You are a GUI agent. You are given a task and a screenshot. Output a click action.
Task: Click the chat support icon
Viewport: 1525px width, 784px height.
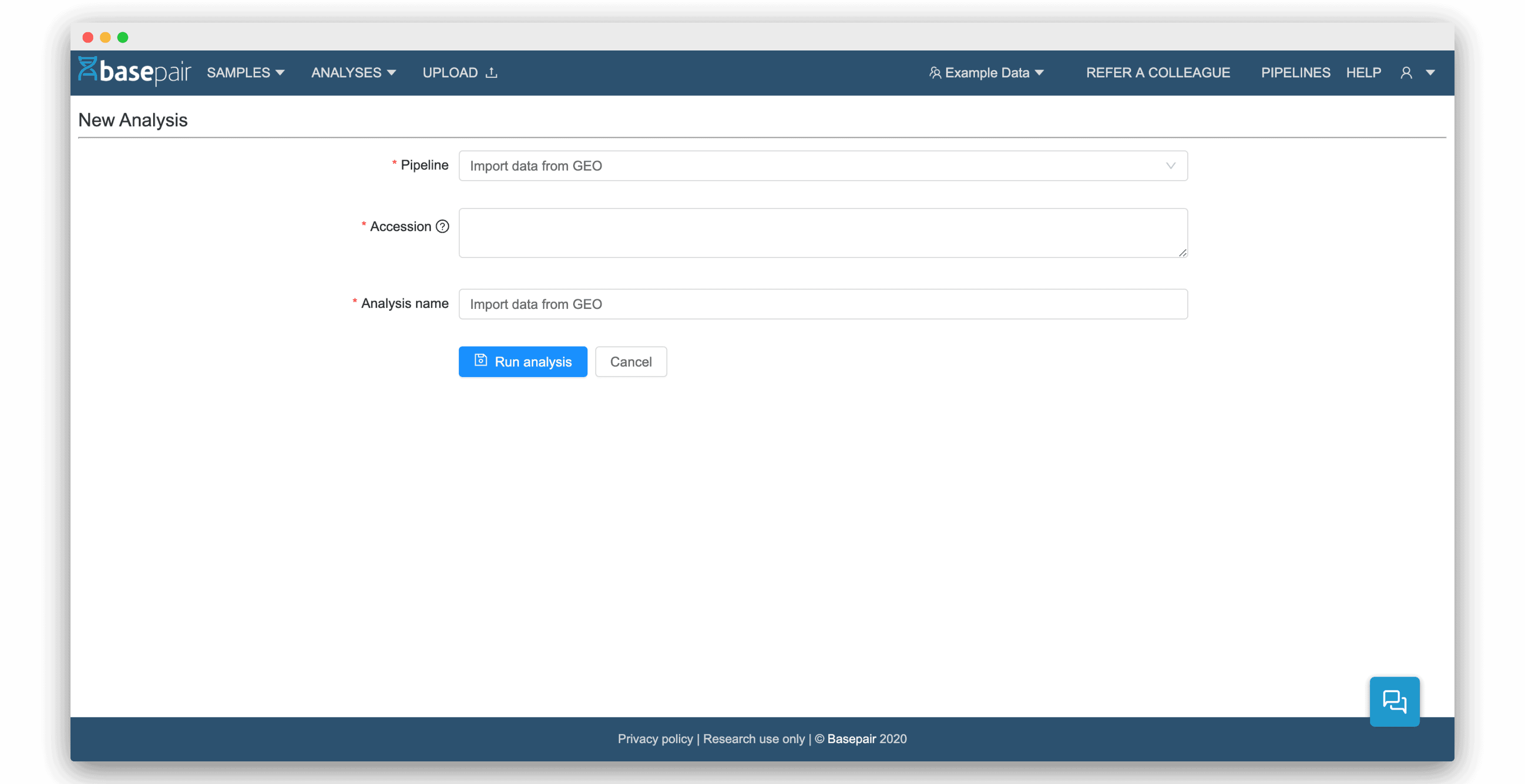pyautogui.click(x=1395, y=701)
